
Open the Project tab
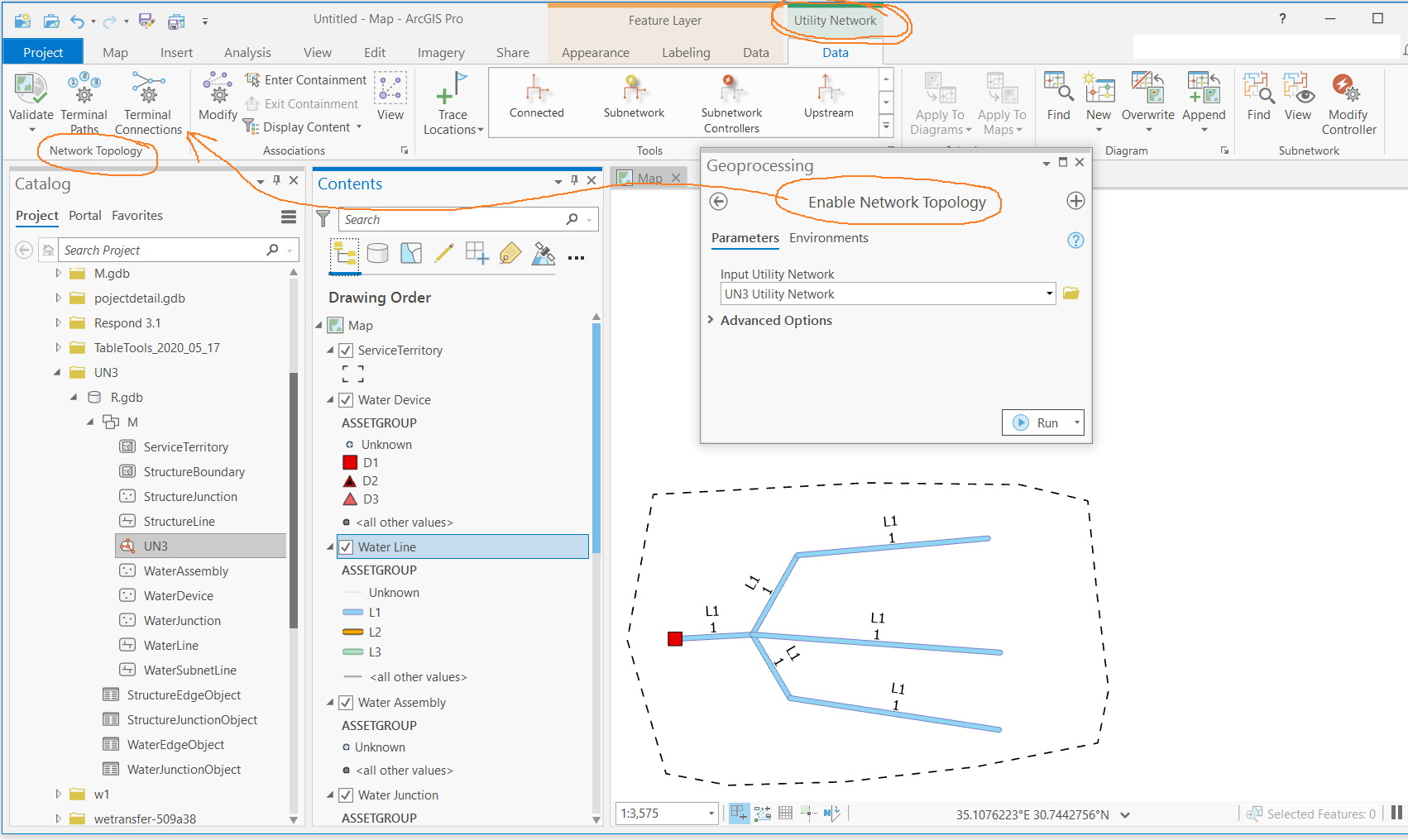point(43,52)
